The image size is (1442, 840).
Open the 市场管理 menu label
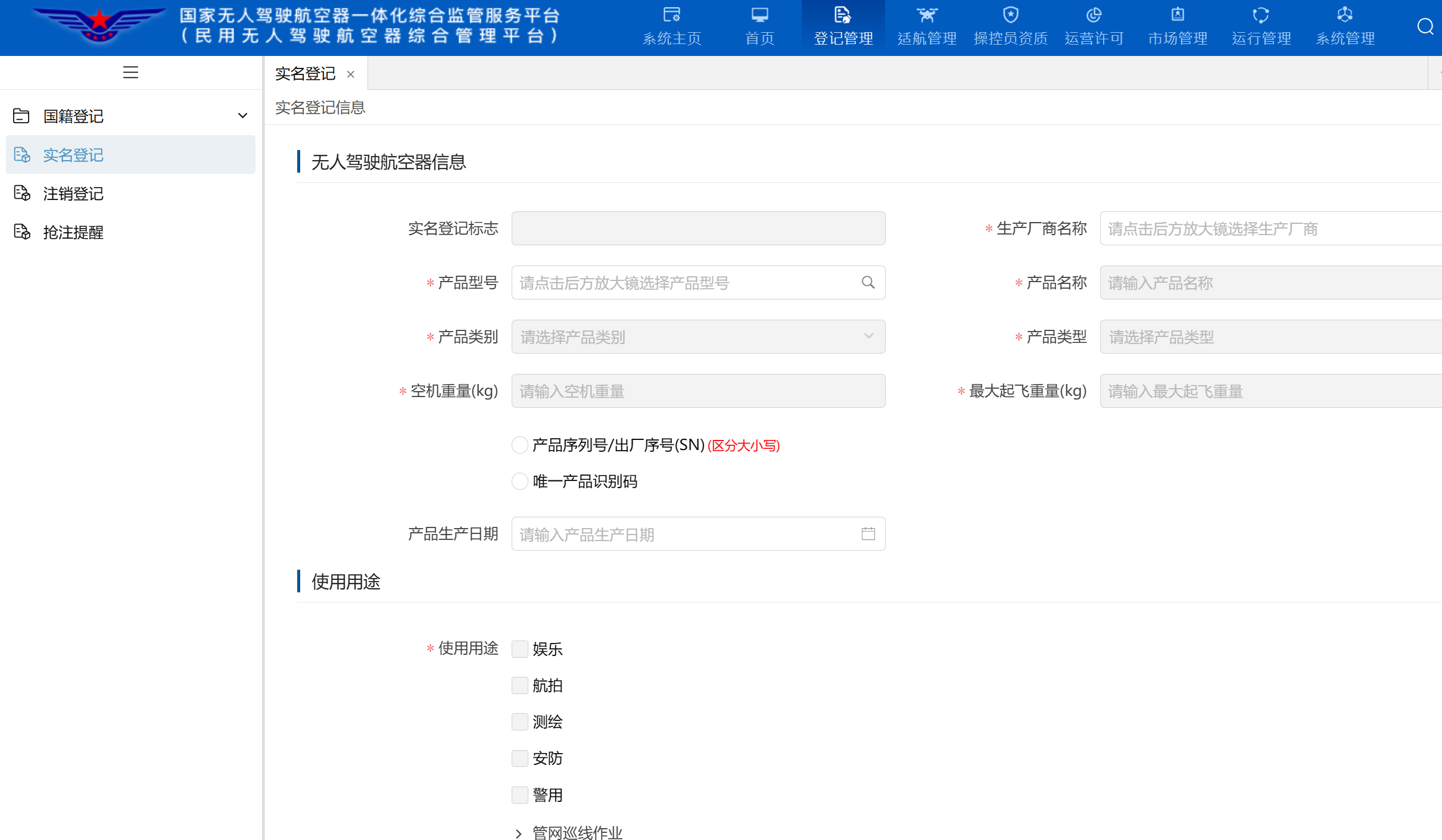[x=1178, y=38]
